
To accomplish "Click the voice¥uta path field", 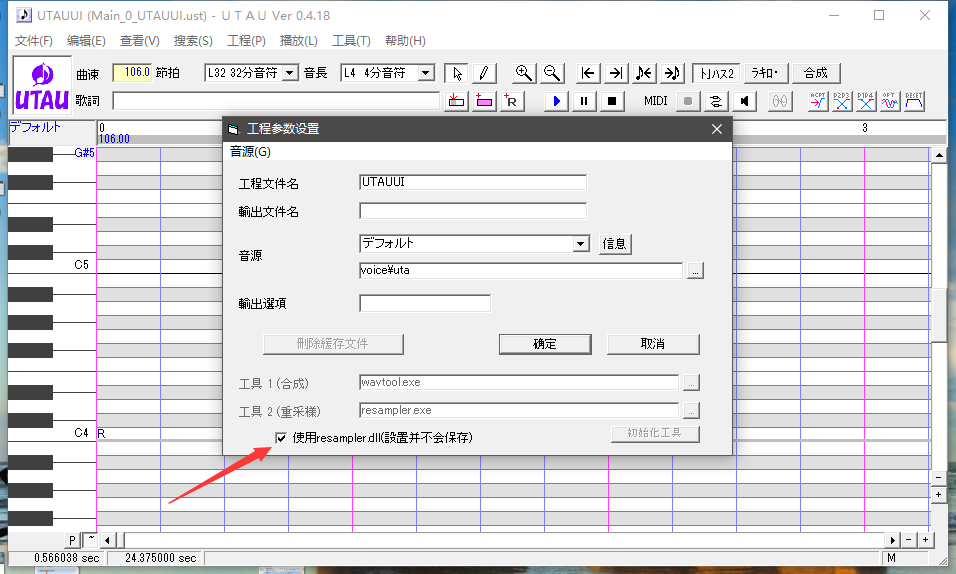I will coord(521,270).
